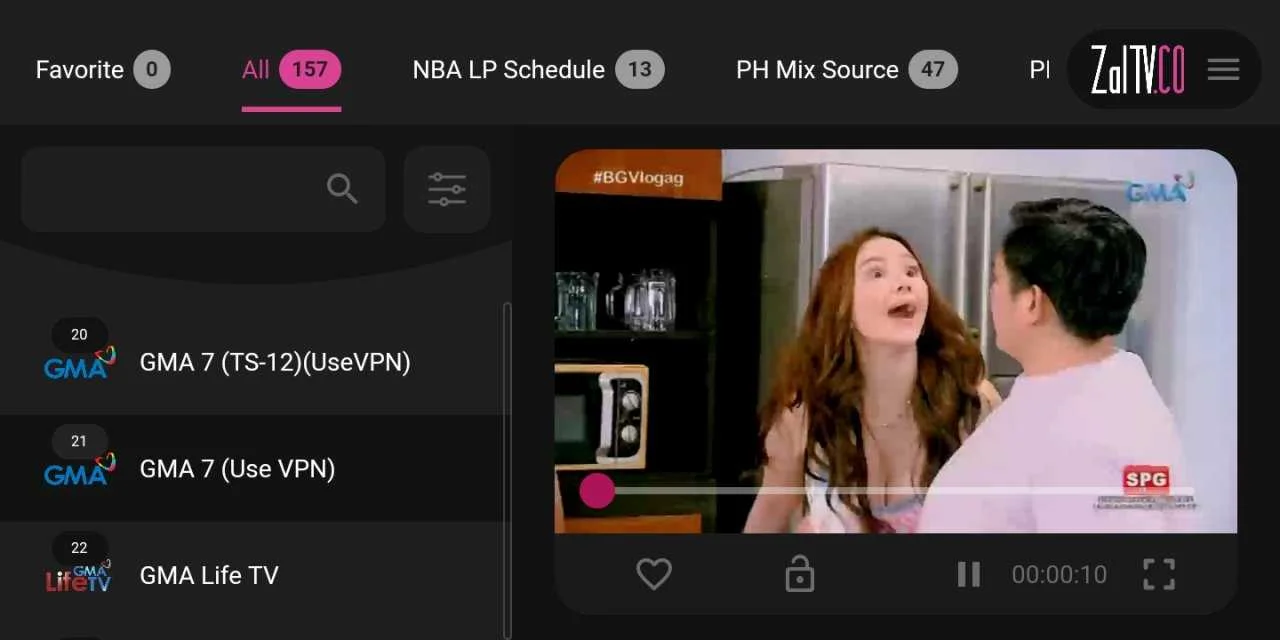Image resolution: width=1280 pixels, height=640 pixels.
Task: Focus the channel search input field
Action: point(203,189)
